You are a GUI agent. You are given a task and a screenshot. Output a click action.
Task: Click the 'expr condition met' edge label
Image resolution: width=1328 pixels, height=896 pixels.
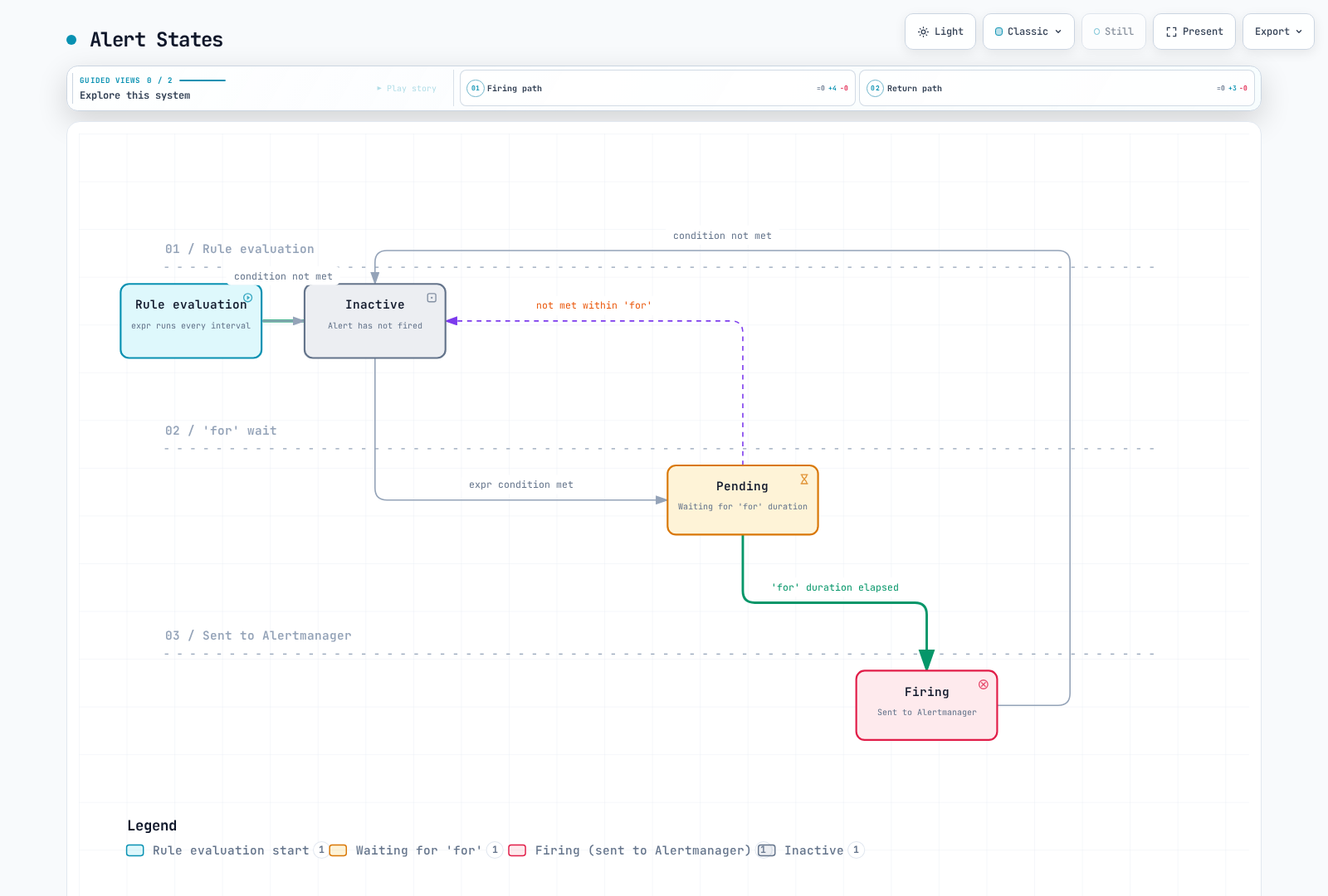521,485
